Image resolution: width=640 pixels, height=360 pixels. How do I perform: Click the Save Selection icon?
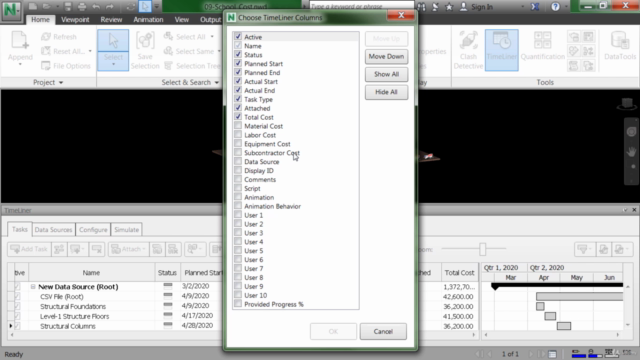tap(145, 41)
